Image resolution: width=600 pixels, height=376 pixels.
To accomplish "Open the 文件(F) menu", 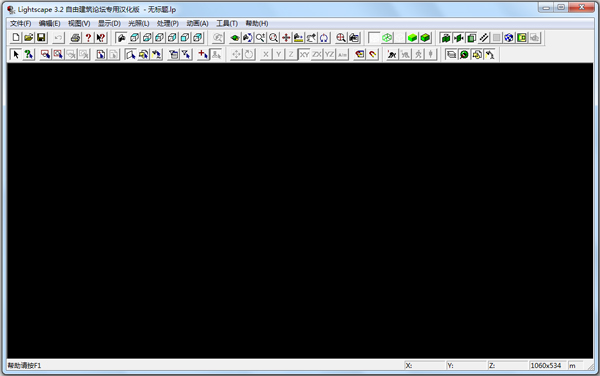I will tap(20, 23).
